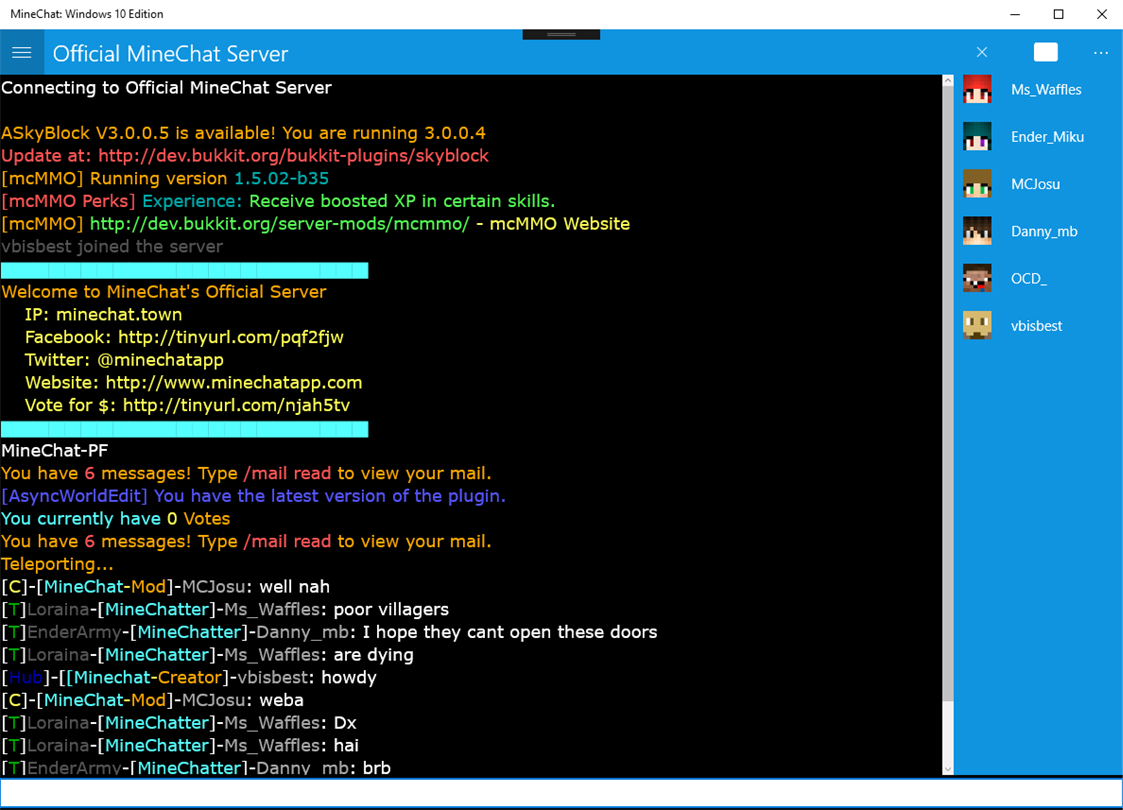Click the MCJosu player name
Screen dimensions: 1123x810
(x=1035, y=184)
